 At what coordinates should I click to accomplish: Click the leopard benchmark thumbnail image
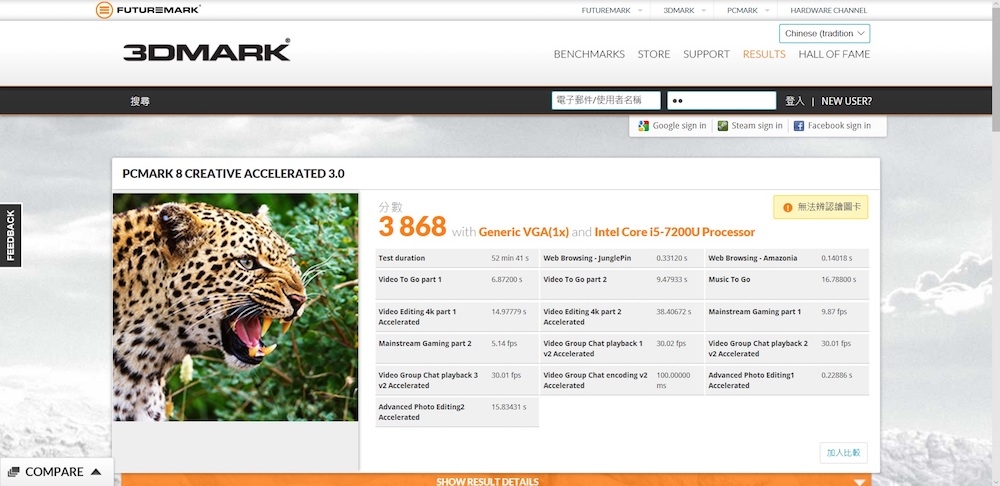click(x=235, y=307)
